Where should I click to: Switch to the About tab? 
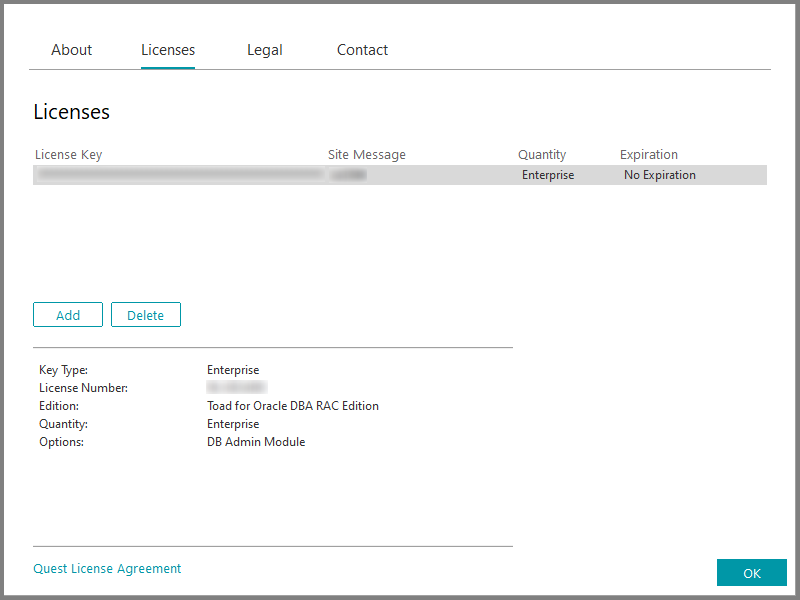[x=71, y=50]
